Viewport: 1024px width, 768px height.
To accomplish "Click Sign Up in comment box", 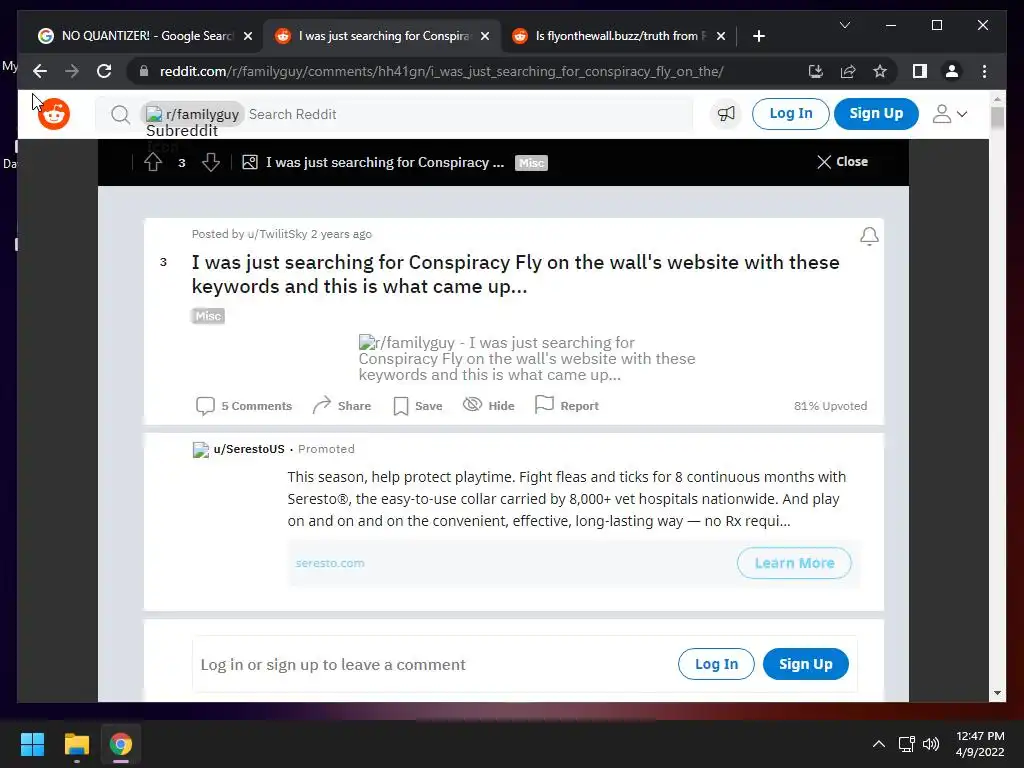I will point(805,664).
